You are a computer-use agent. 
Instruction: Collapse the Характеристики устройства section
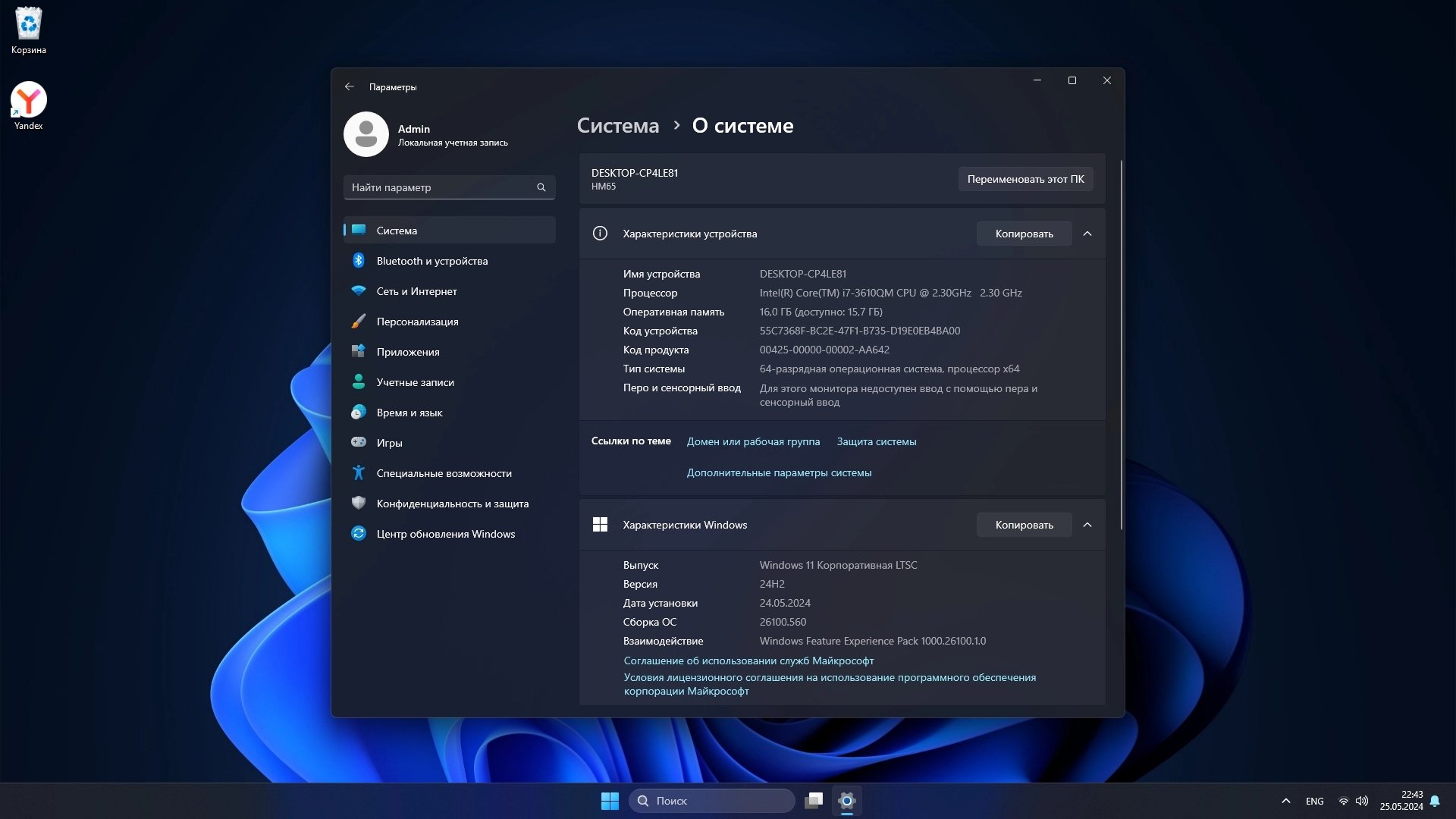pos(1087,234)
